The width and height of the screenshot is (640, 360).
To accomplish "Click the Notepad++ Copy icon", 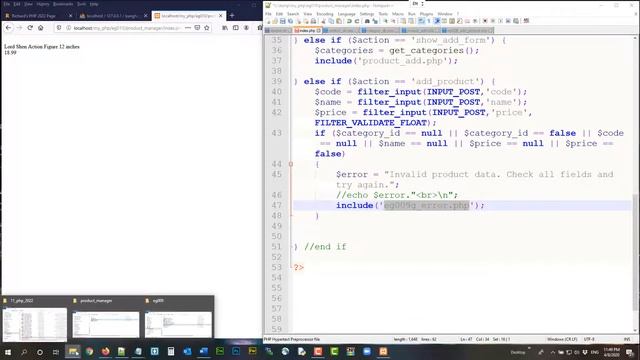I will [331, 21].
